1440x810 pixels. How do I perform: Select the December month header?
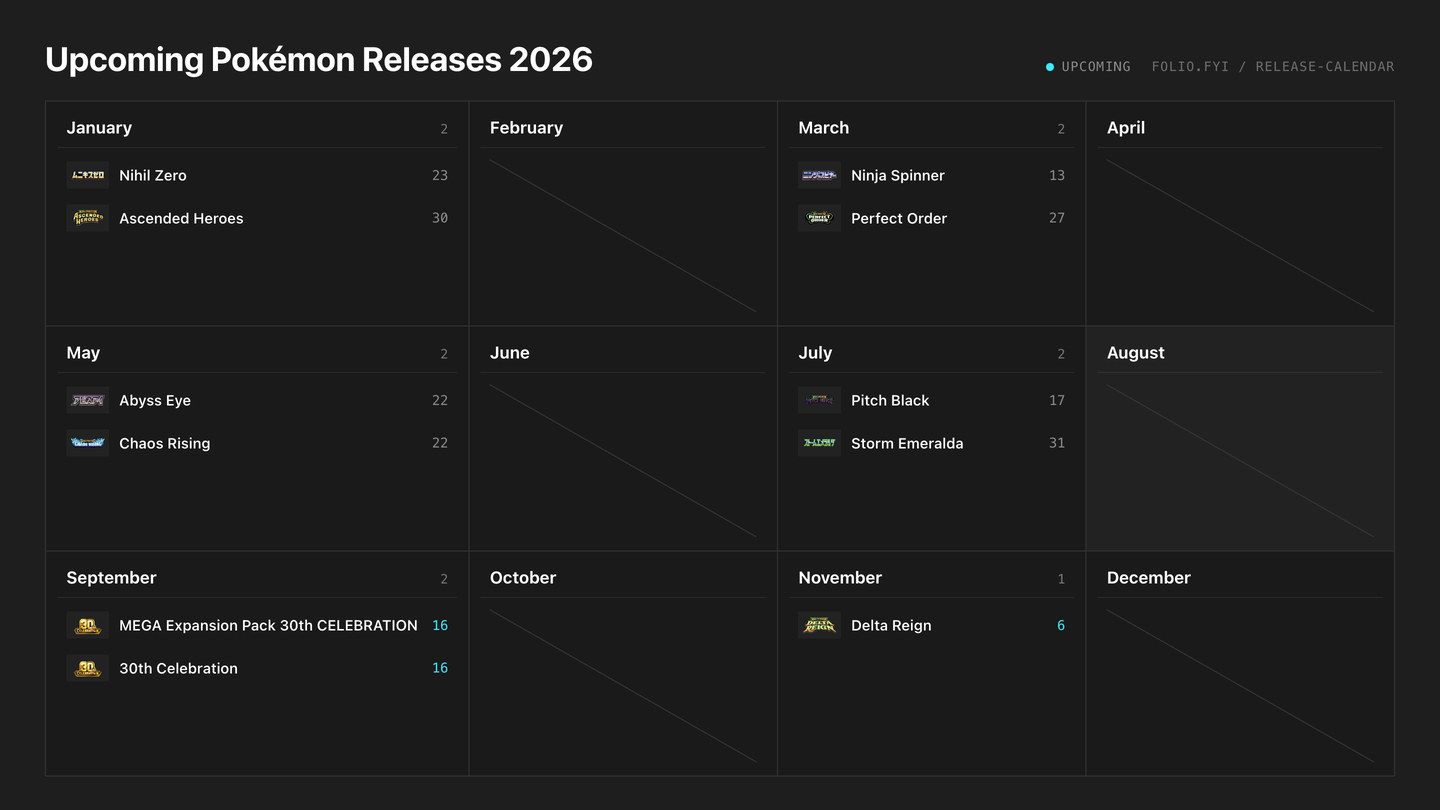point(1149,578)
